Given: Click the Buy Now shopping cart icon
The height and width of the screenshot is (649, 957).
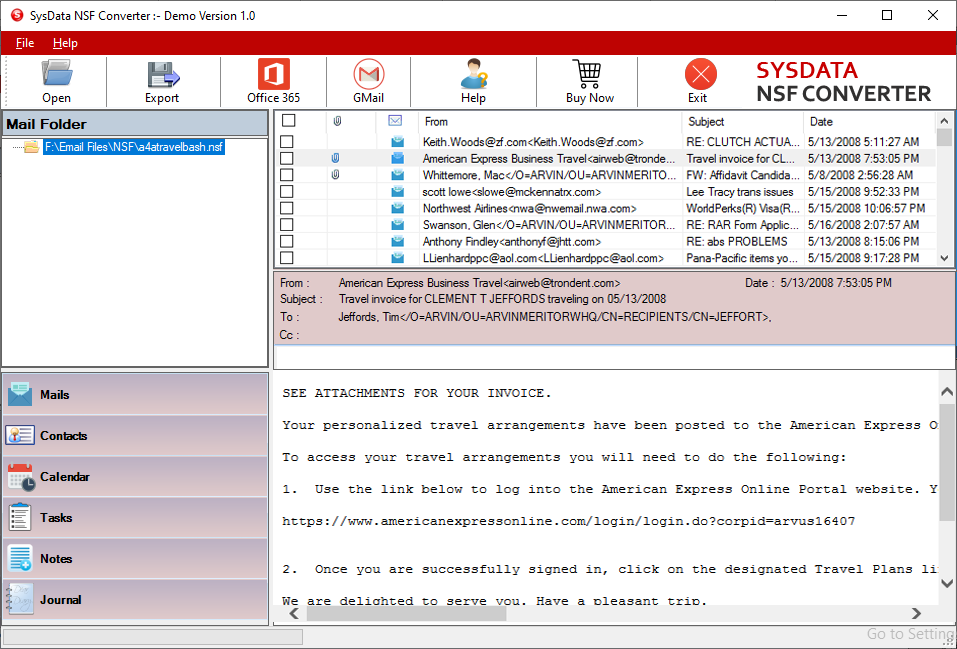Looking at the screenshot, I should [x=588, y=74].
